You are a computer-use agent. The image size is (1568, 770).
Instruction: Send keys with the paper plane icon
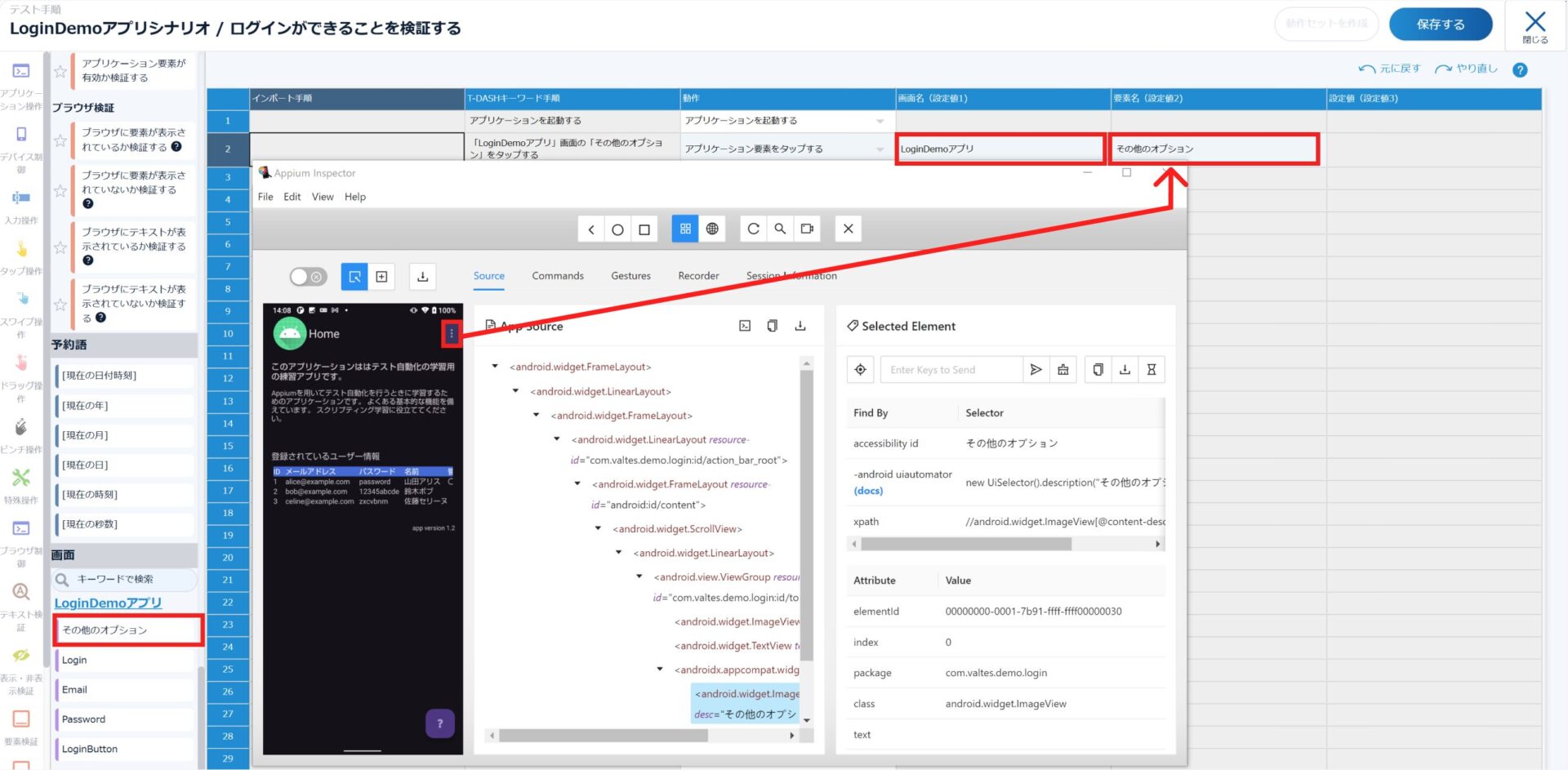click(x=1036, y=370)
